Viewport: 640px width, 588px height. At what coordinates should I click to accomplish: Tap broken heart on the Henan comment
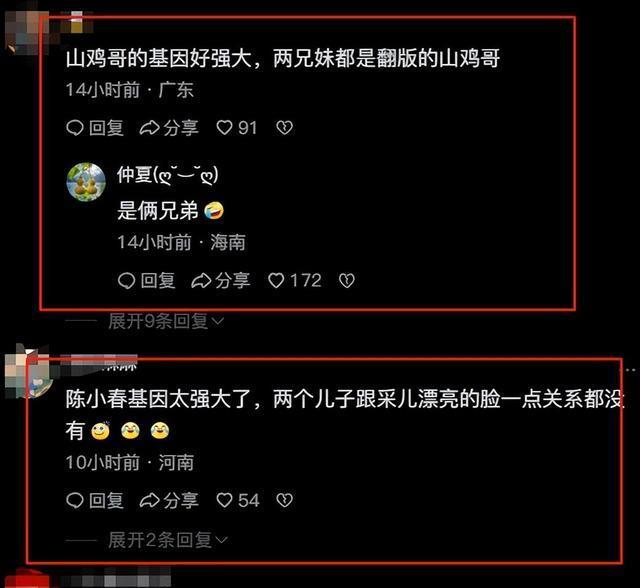284,500
